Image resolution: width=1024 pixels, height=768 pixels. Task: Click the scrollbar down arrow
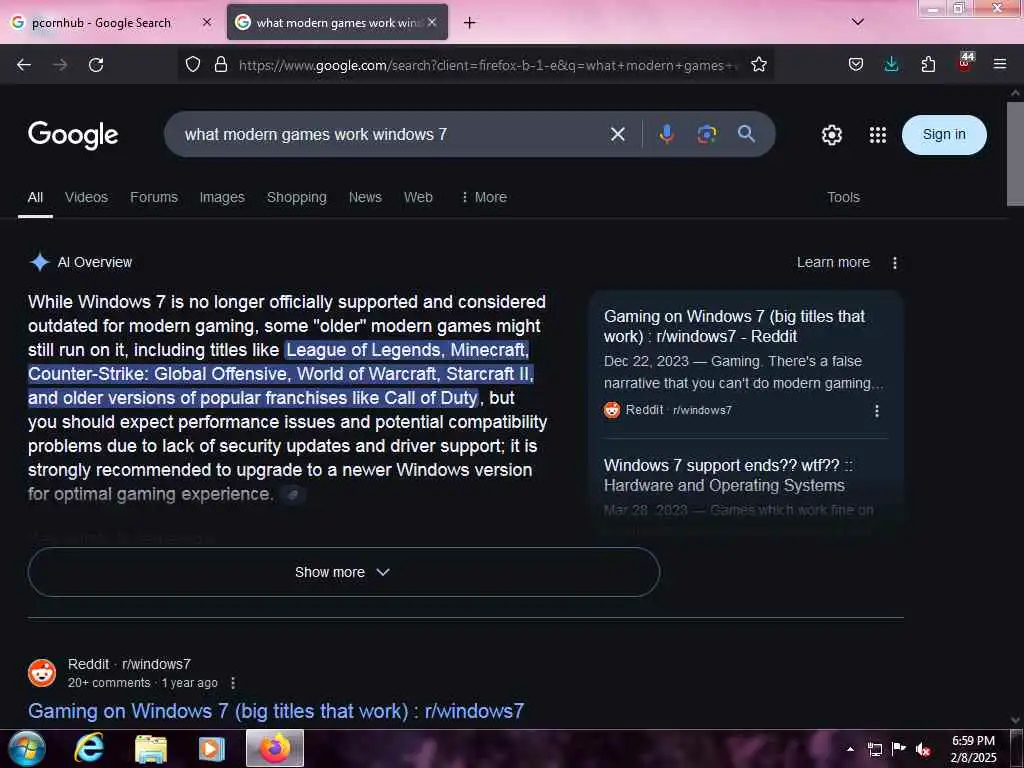(1015, 720)
